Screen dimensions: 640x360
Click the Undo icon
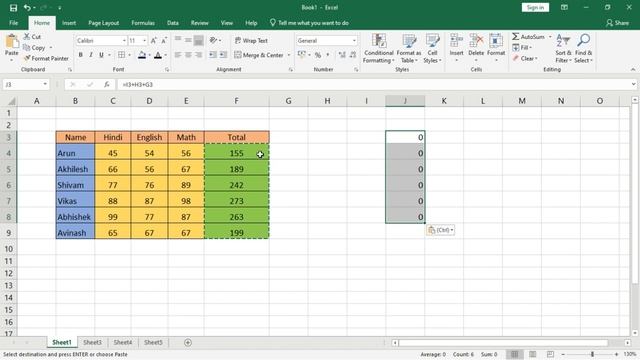27,8
